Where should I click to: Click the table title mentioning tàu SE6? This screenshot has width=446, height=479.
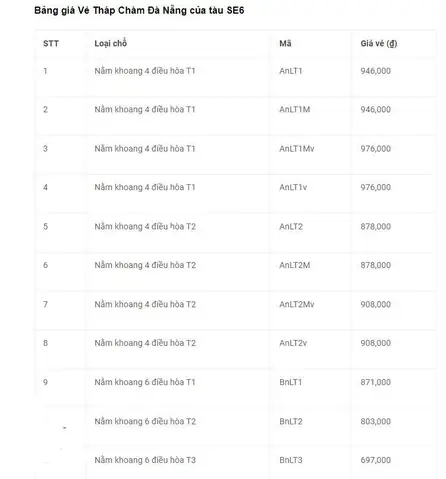[139, 10]
